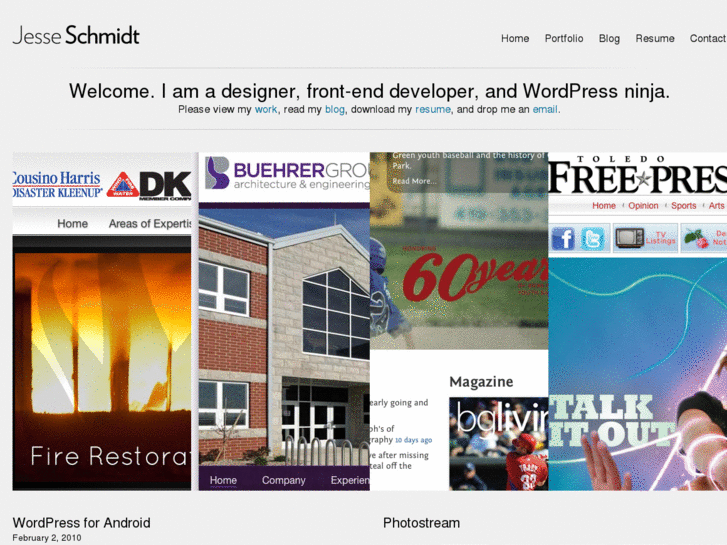Follow the 'blog' link in welcome text
Image resolution: width=727 pixels, height=545 pixels.
coord(335,109)
